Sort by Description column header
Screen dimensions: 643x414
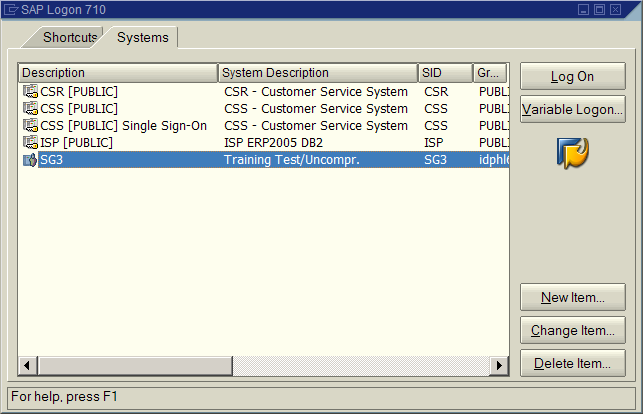coord(118,73)
